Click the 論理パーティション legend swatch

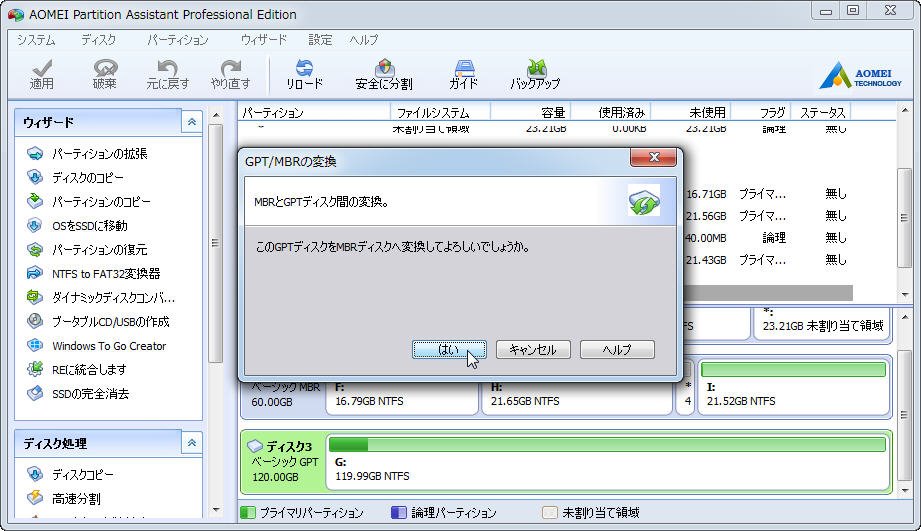(x=399, y=513)
